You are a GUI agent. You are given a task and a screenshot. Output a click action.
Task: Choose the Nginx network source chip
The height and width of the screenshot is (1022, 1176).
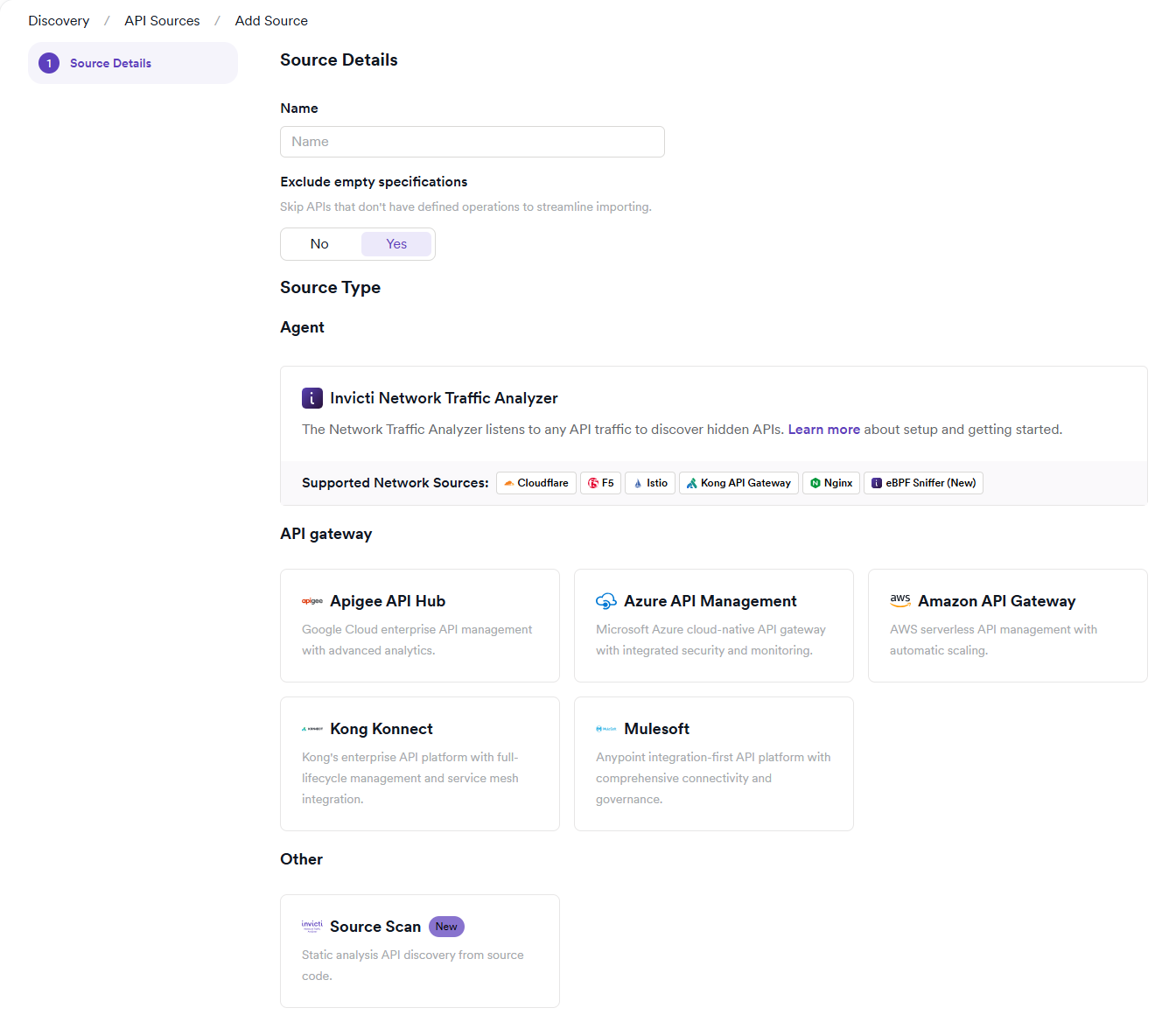(x=830, y=483)
